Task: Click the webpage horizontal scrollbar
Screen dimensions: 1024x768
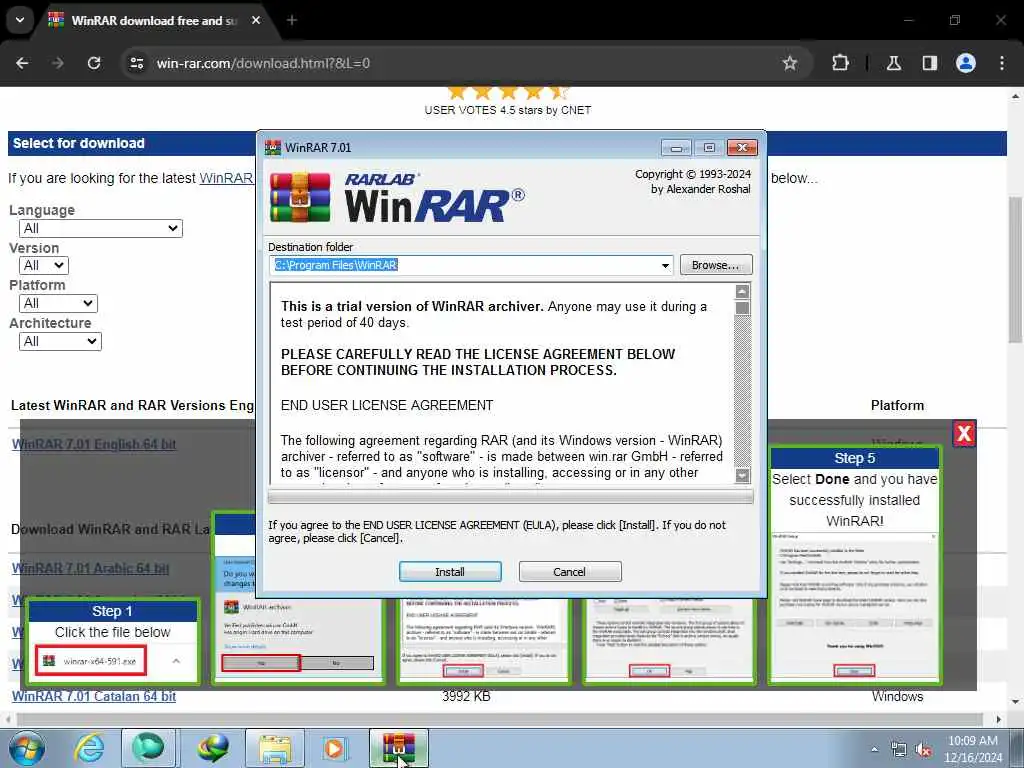Action: pyautogui.click(x=500, y=719)
